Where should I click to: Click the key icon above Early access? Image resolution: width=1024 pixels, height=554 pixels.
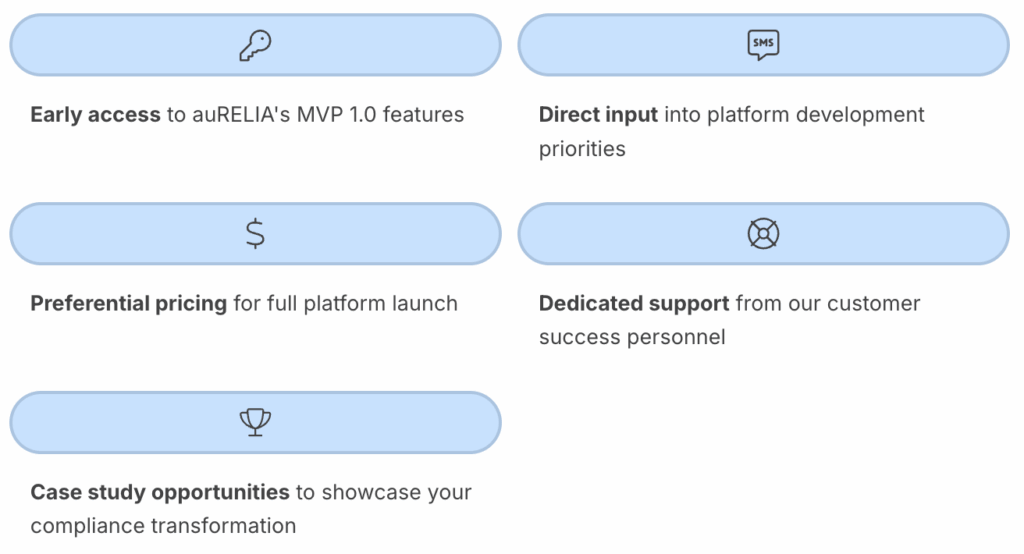click(x=255, y=45)
